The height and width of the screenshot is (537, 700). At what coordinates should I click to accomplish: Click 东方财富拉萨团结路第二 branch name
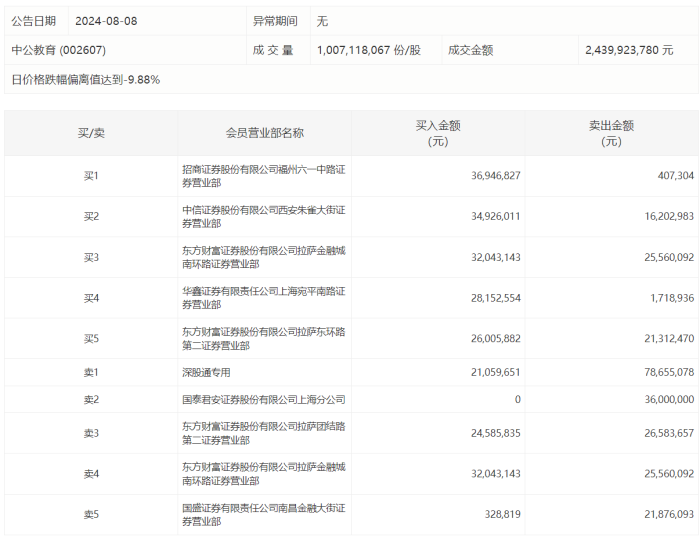pyautogui.click(x=263, y=433)
